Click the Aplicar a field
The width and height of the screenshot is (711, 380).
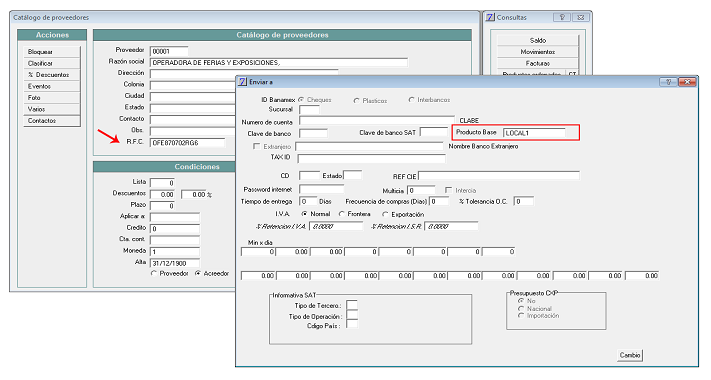[x=175, y=217]
